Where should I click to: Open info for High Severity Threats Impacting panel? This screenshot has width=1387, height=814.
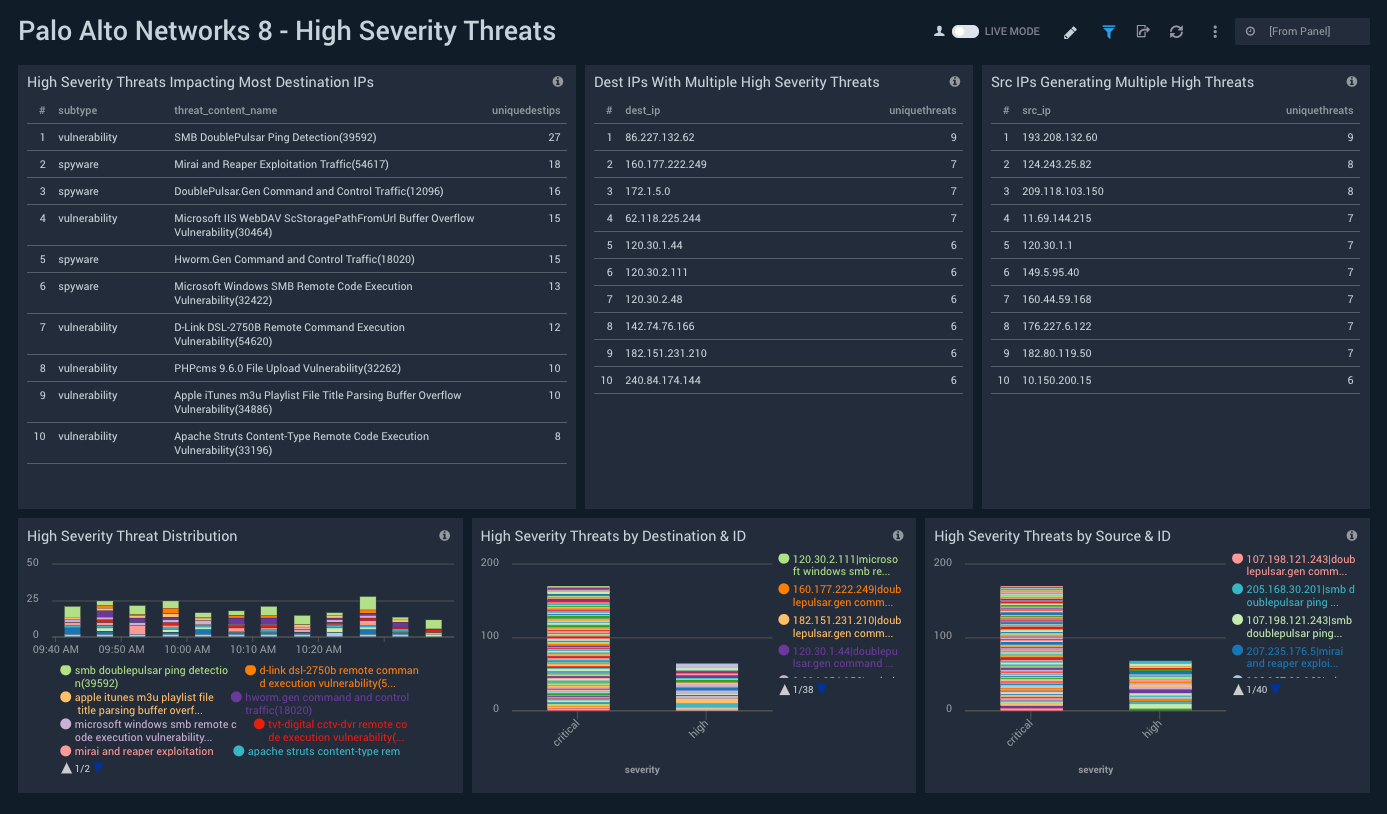tap(557, 82)
